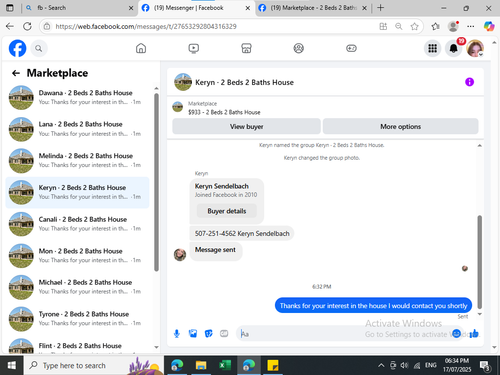Click the back arrow beside Marketplace

16,73
